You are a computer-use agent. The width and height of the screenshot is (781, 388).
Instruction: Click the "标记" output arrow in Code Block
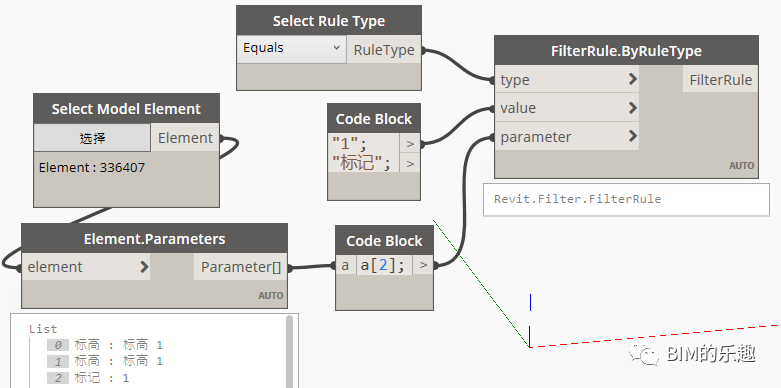coord(409,163)
